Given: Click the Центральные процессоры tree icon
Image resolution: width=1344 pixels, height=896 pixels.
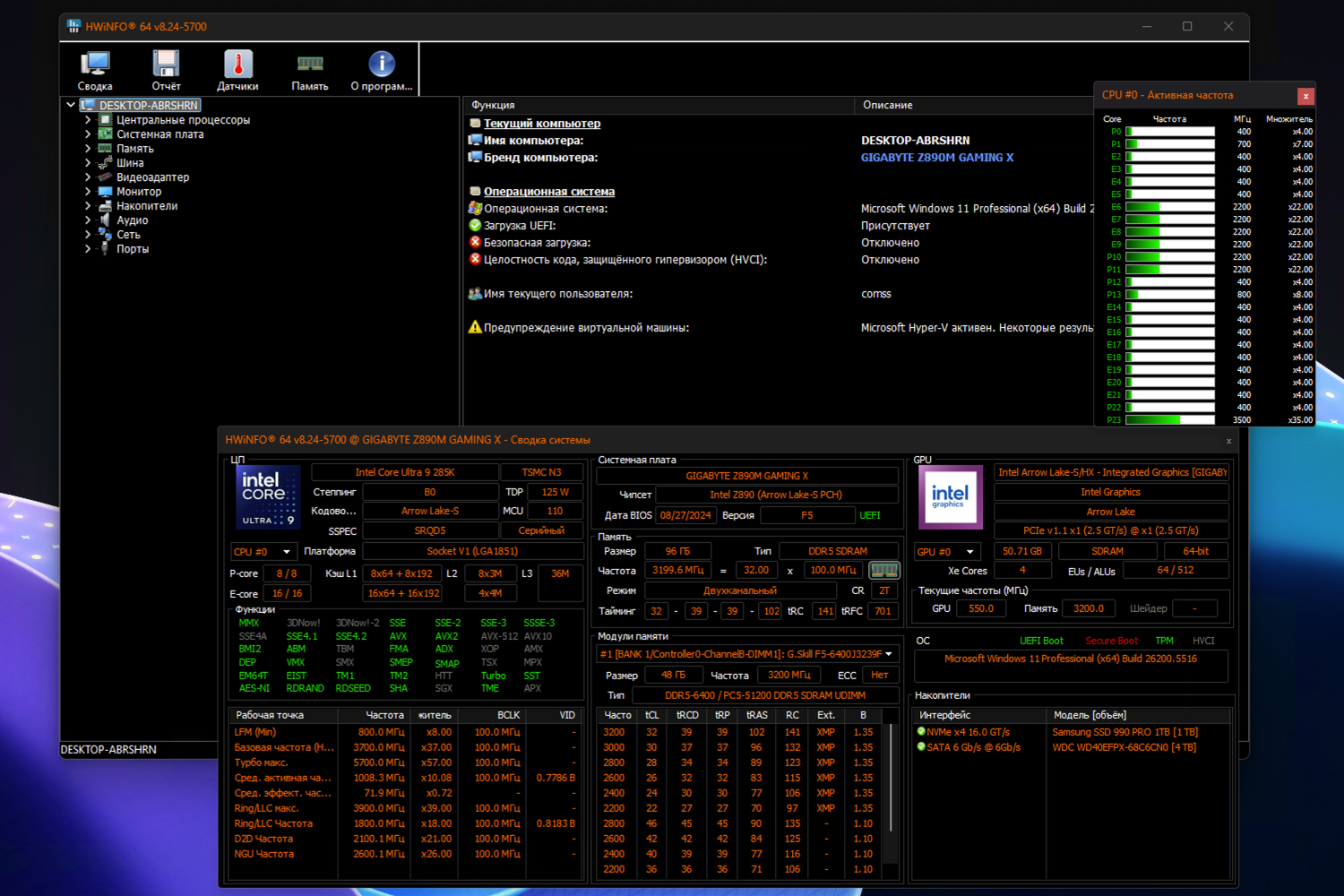Looking at the screenshot, I should coord(105,120).
